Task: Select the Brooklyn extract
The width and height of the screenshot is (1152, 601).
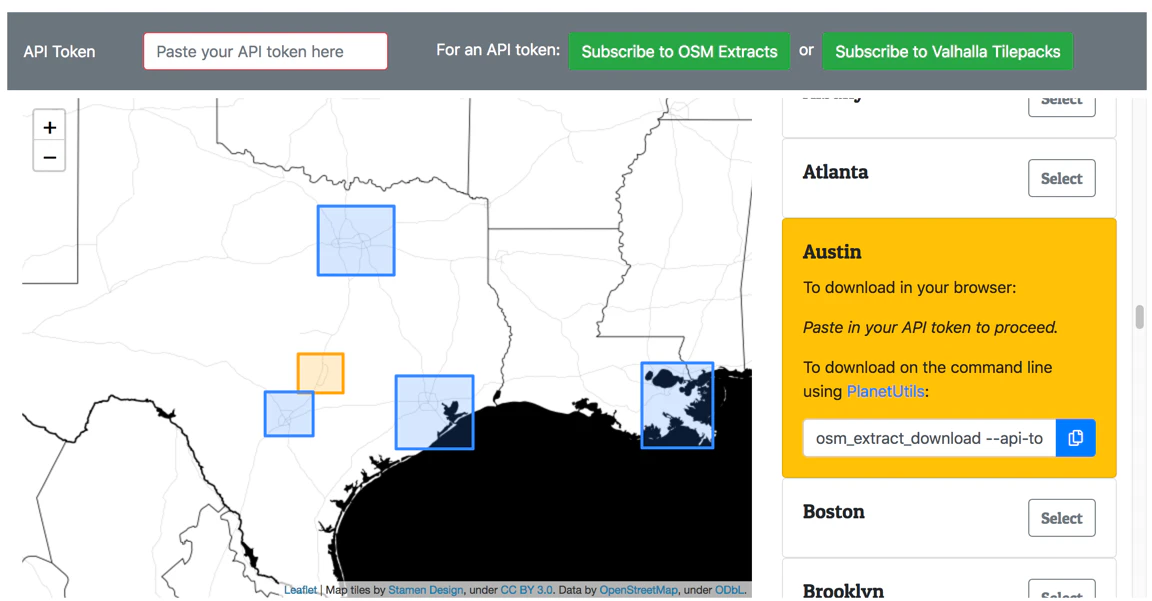Action: click(1062, 594)
